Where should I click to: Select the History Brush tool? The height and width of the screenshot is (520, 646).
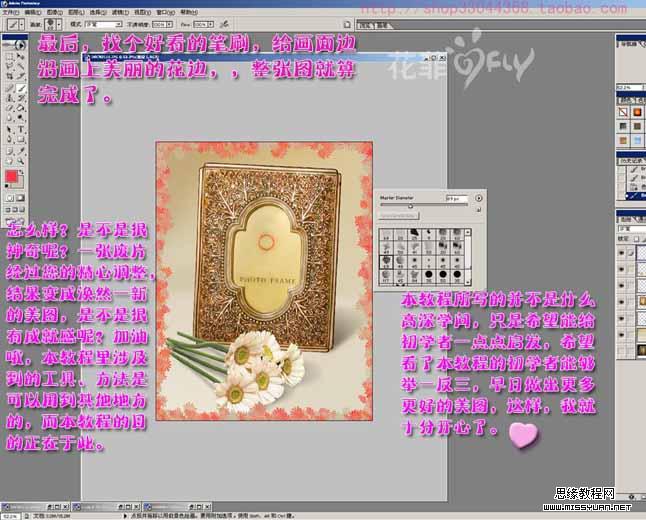tap(21, 98)
